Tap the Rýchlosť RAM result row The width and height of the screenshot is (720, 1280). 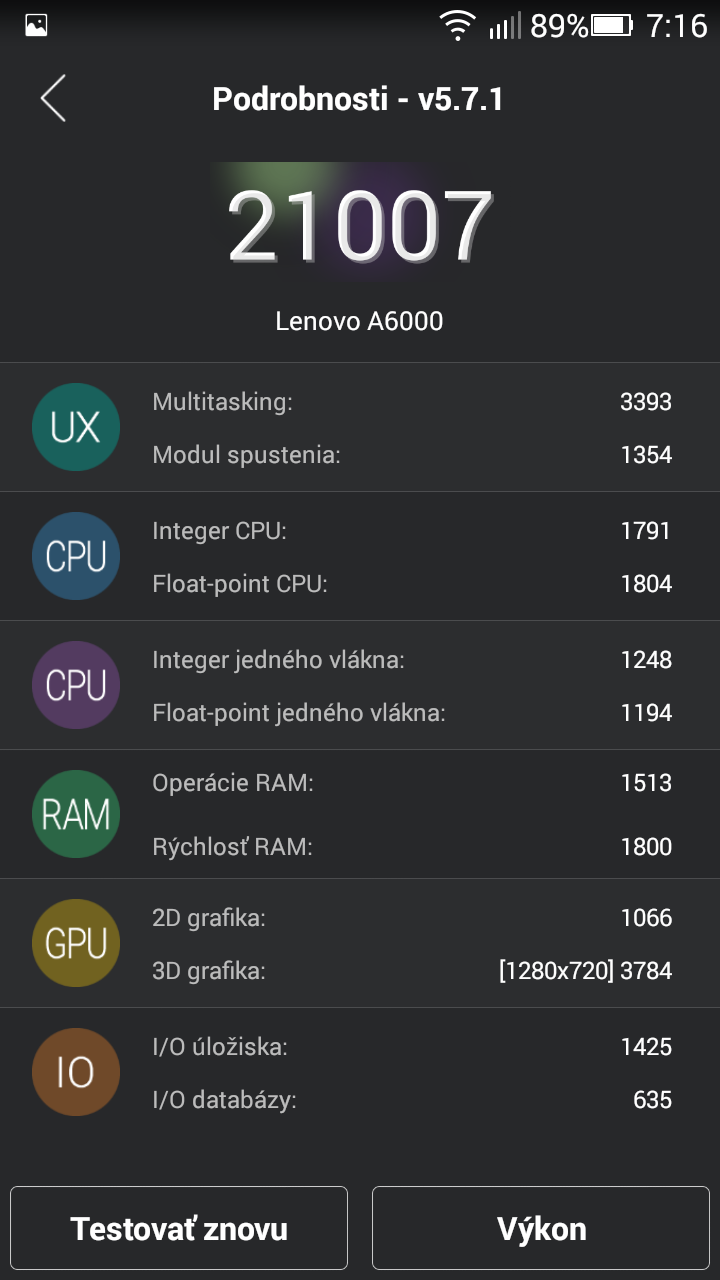tap(411, 847)
